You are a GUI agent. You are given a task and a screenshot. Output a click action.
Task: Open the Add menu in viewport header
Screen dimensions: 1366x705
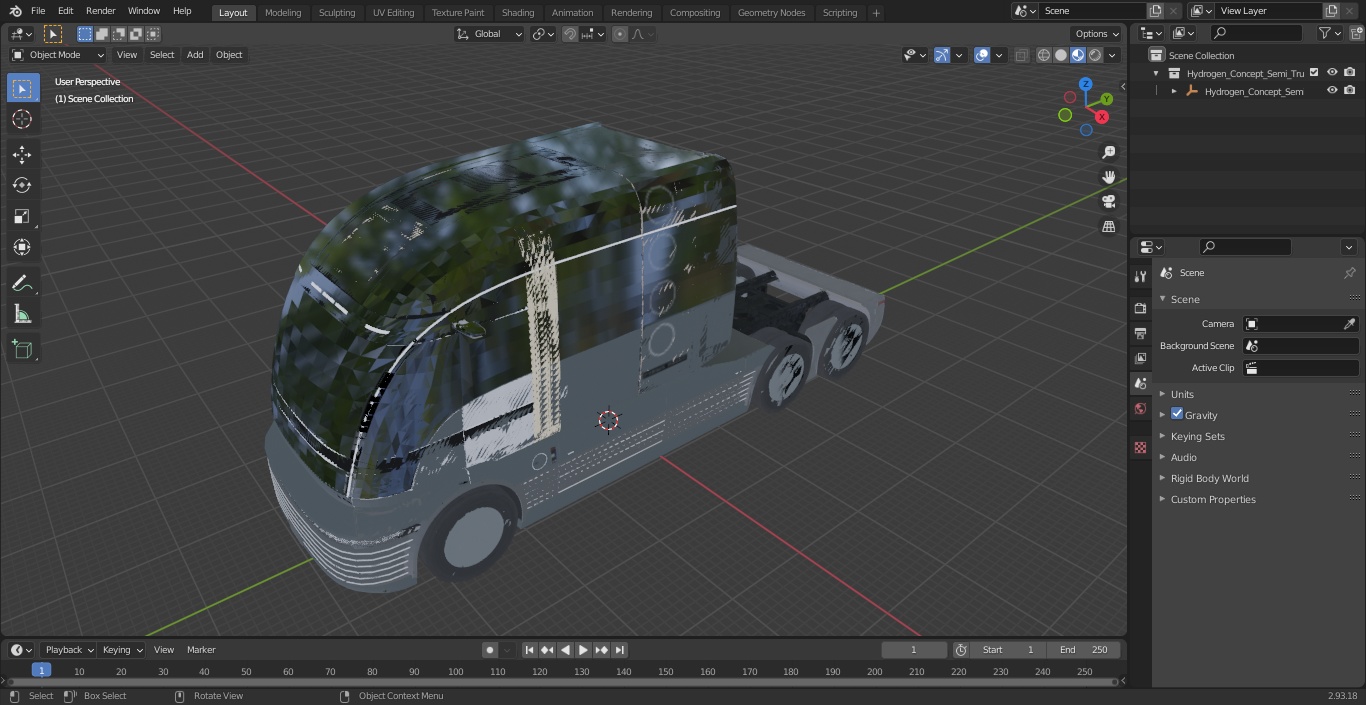coord(195,55)
